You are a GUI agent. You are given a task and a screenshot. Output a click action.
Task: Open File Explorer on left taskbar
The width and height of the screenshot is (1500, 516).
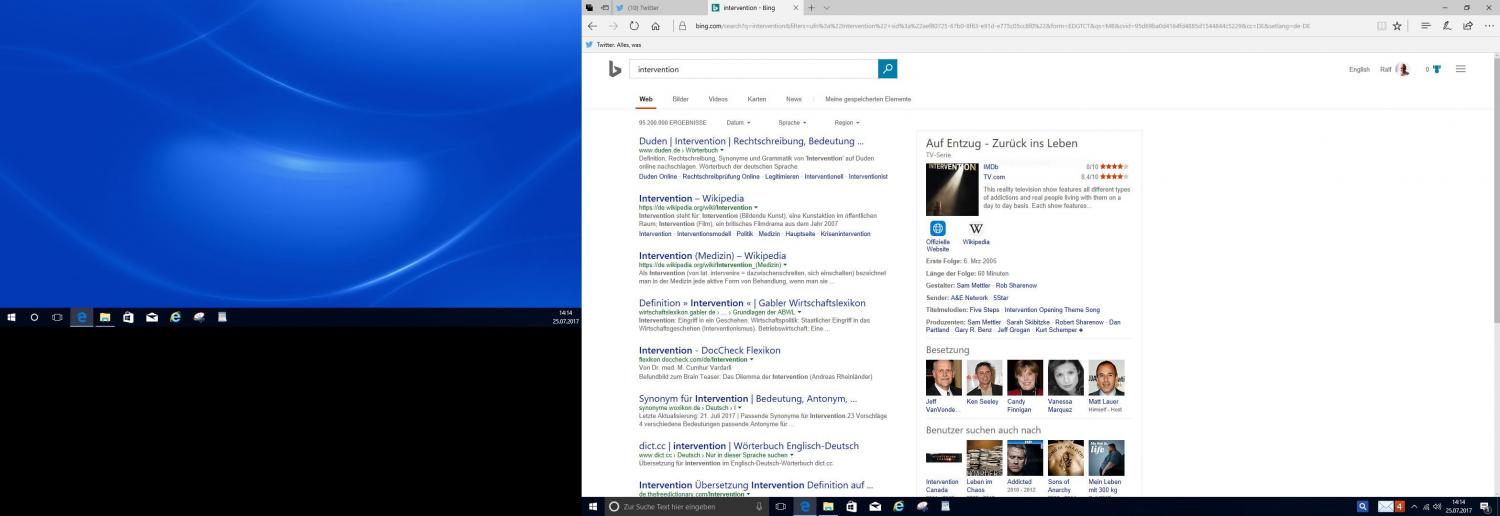click(x=105, y=317)
